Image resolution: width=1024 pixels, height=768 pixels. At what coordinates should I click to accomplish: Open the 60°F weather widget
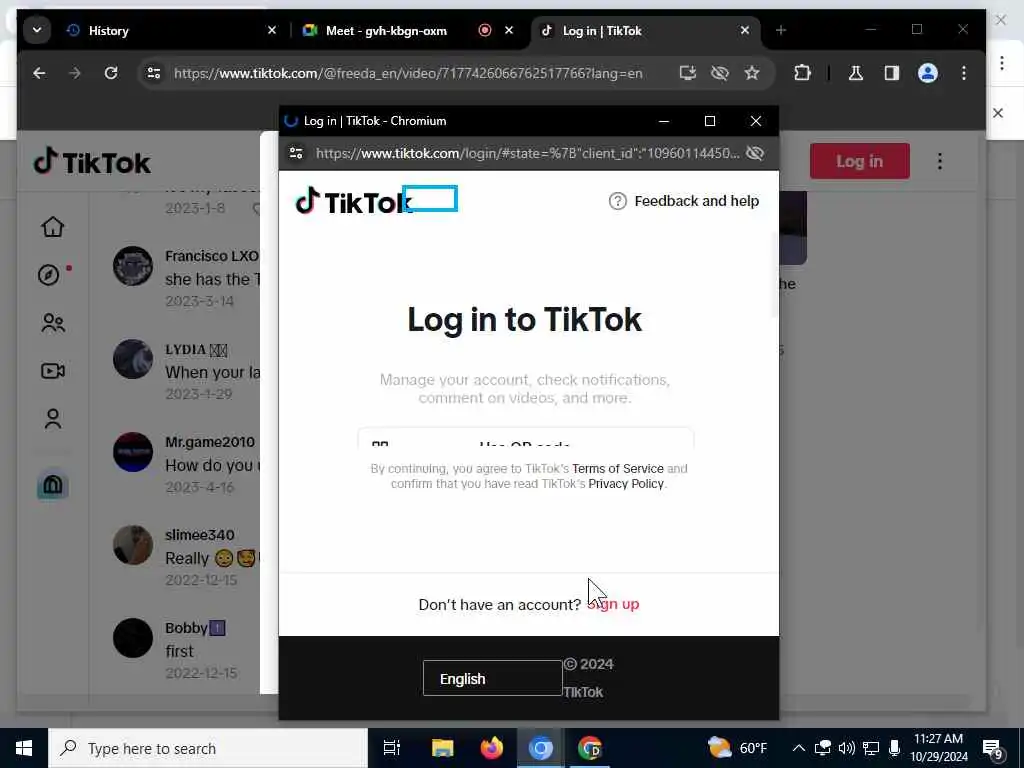click(x=737, y=748)
